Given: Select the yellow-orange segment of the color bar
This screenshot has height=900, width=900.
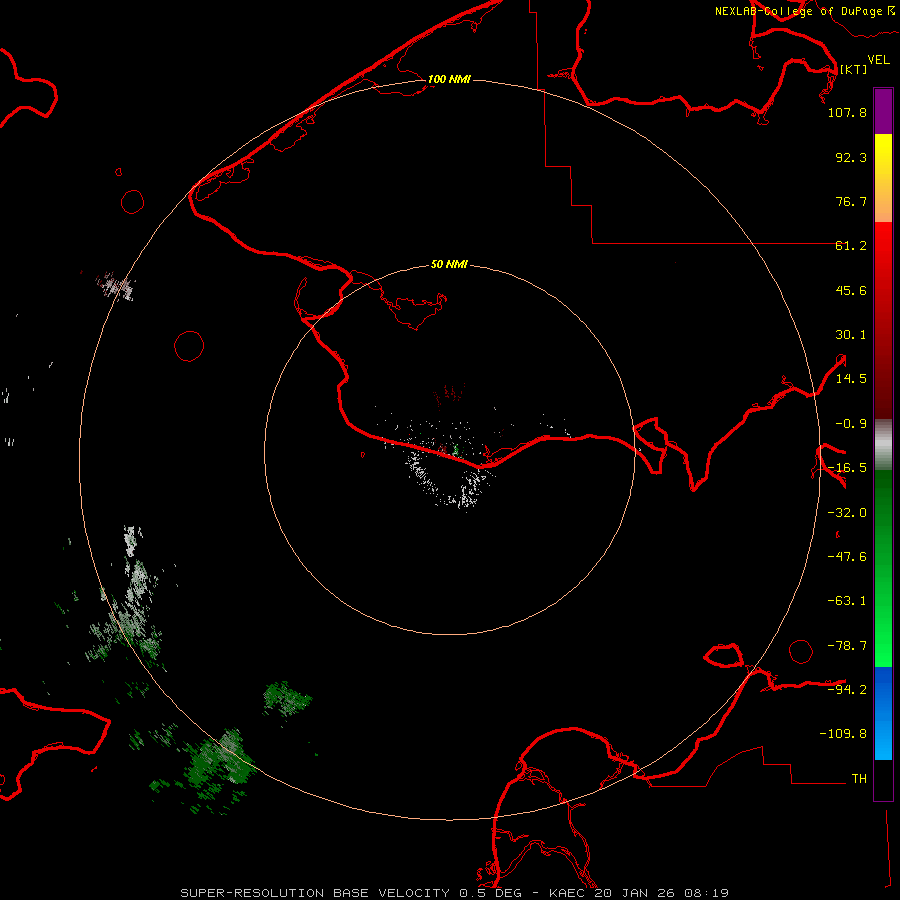Looking at the screenshot, I should pyautogui.click(x=883, y=178).
